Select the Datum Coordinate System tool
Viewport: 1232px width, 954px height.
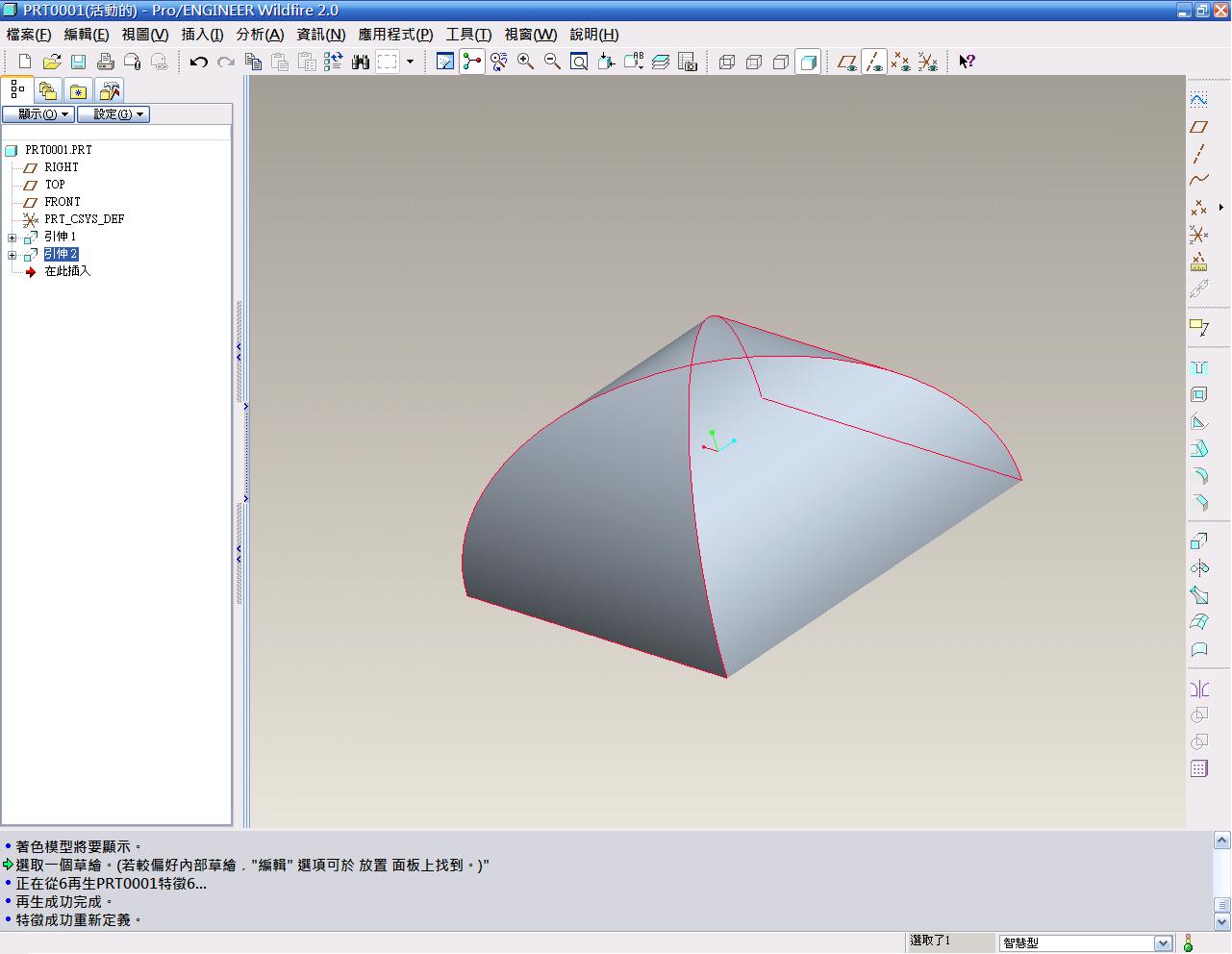tap(1198, 234)
